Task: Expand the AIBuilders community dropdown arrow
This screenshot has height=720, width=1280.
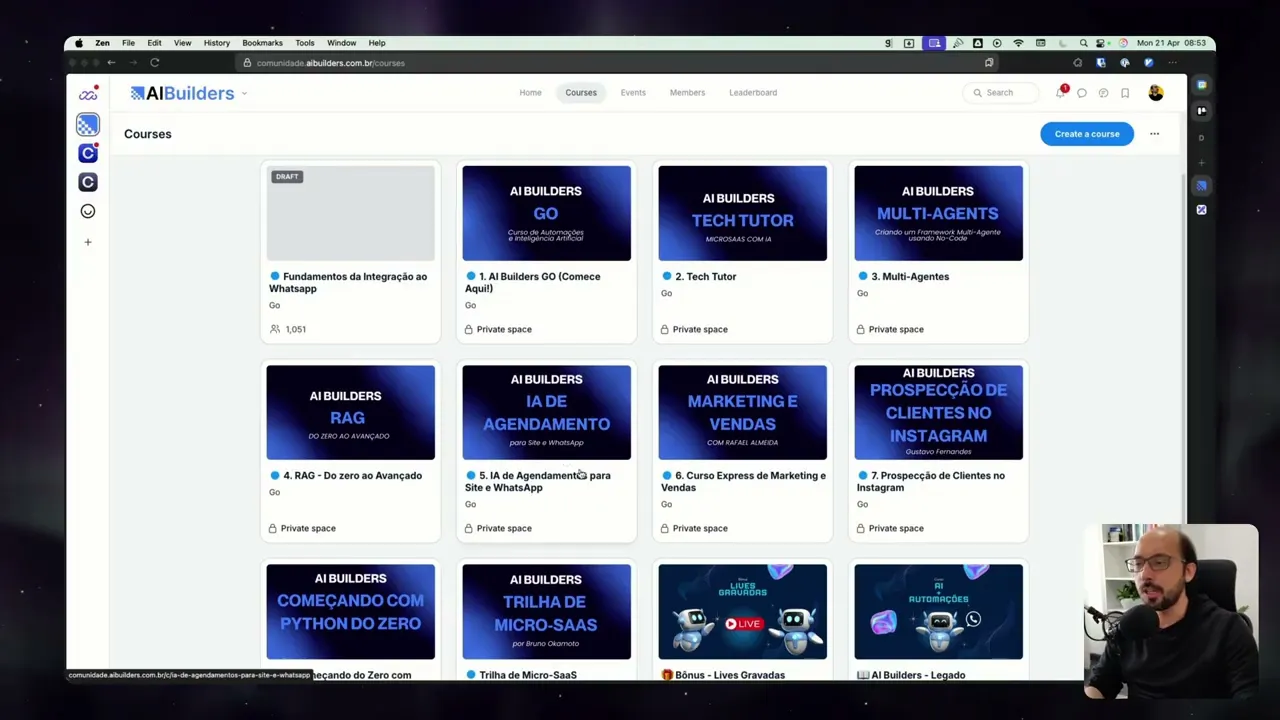Action: 244,93
